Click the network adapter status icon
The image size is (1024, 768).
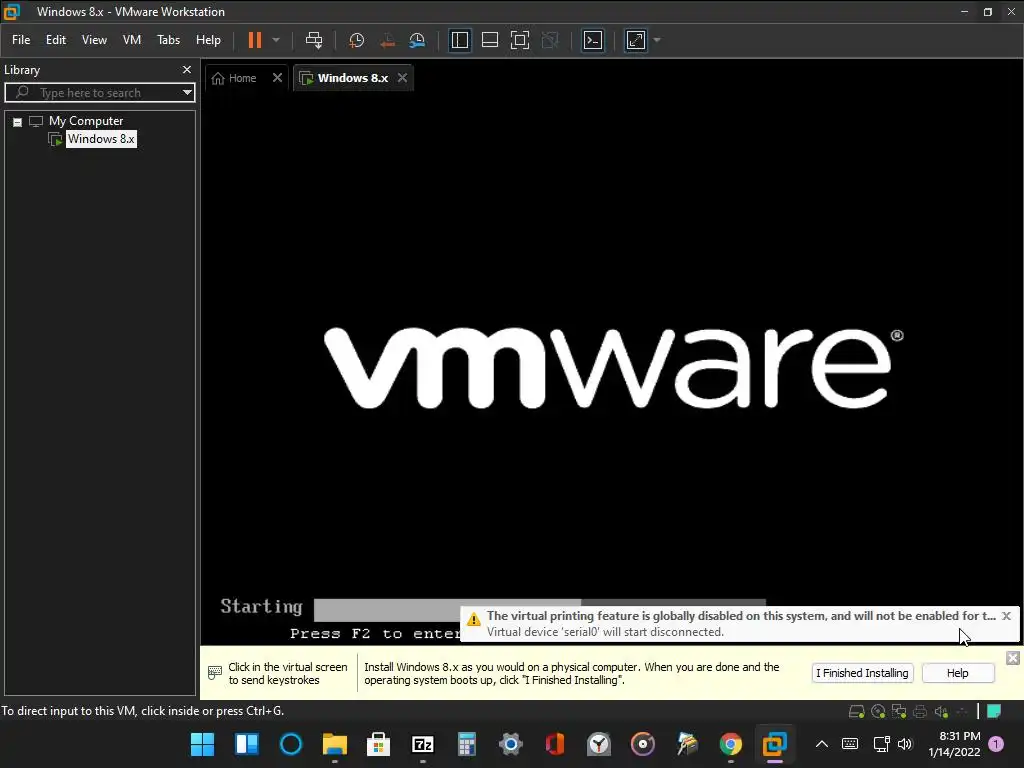coord(899,712)
